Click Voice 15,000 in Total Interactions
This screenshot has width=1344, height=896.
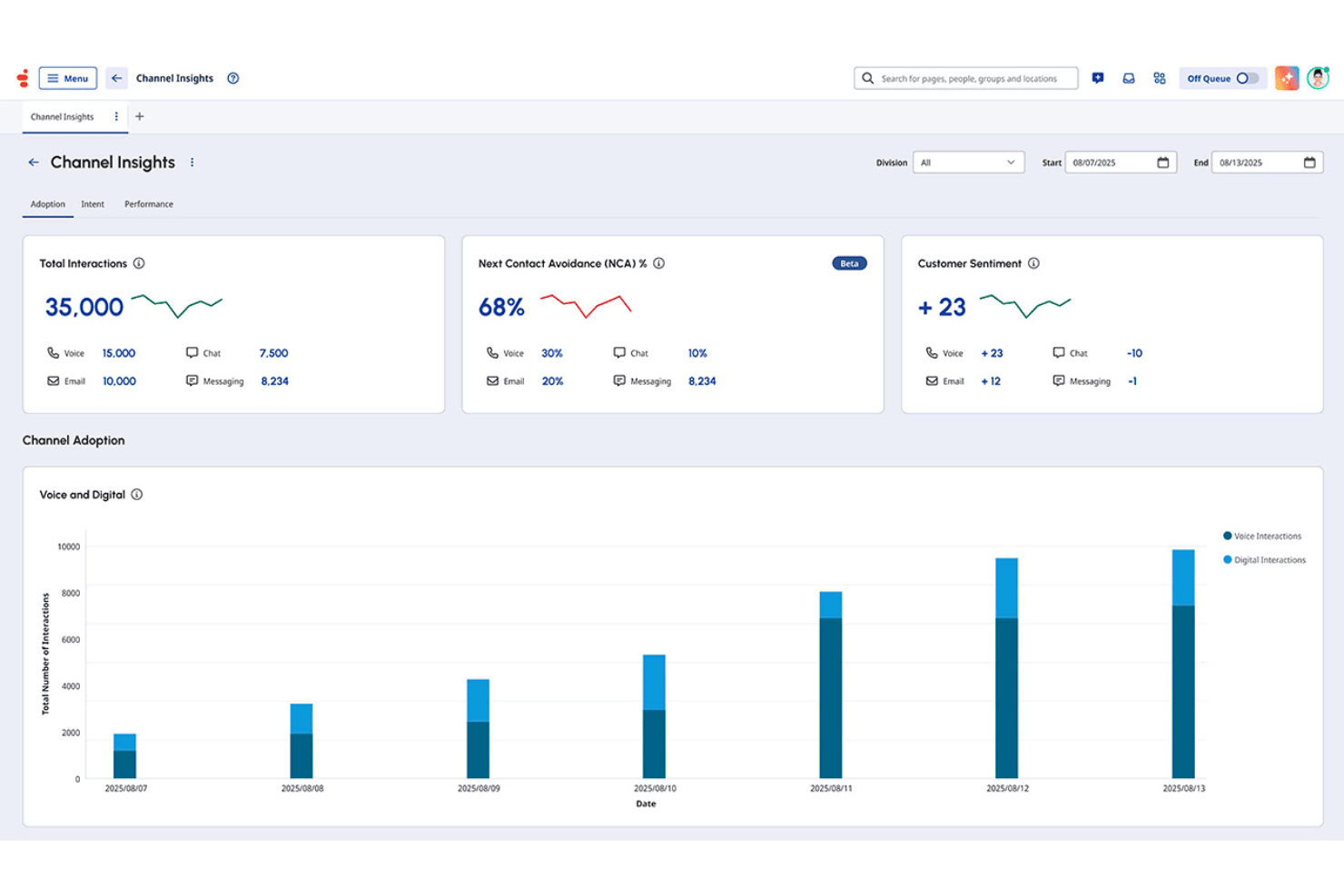119,353
